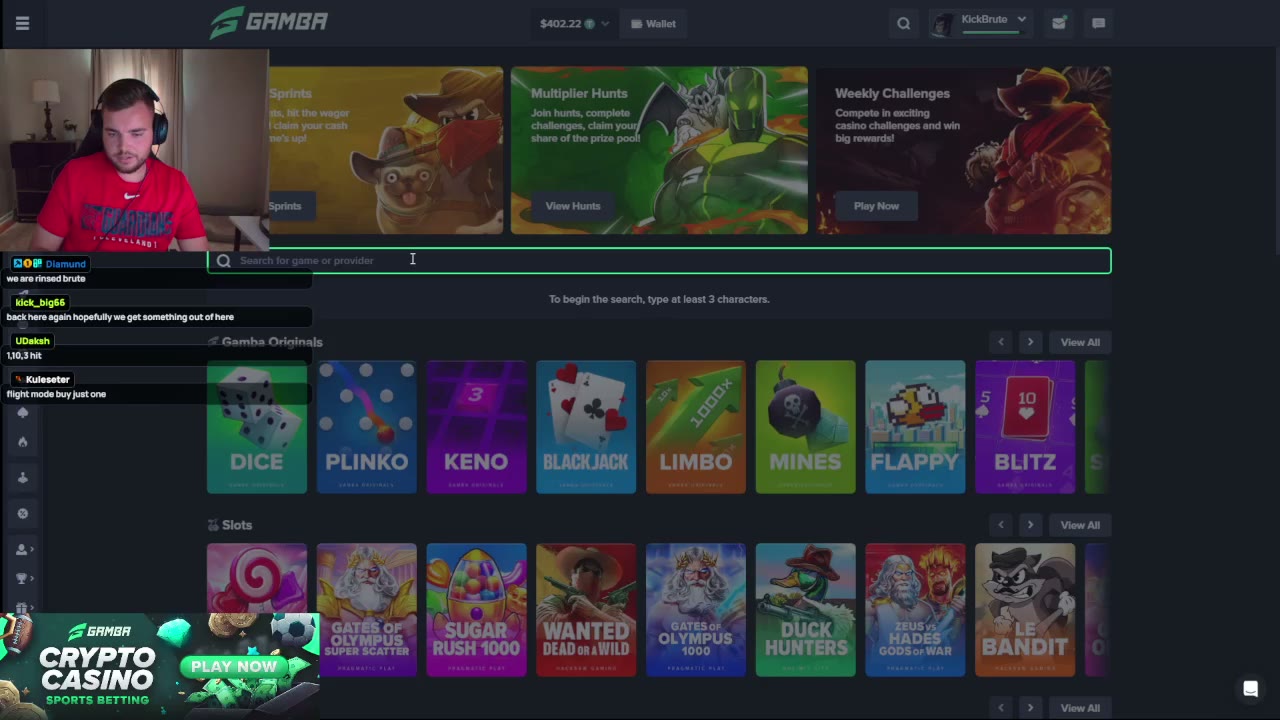The image size is (1280, 720).
Task: Click the spade icon in the sidebar
Action: coord(23,412)
